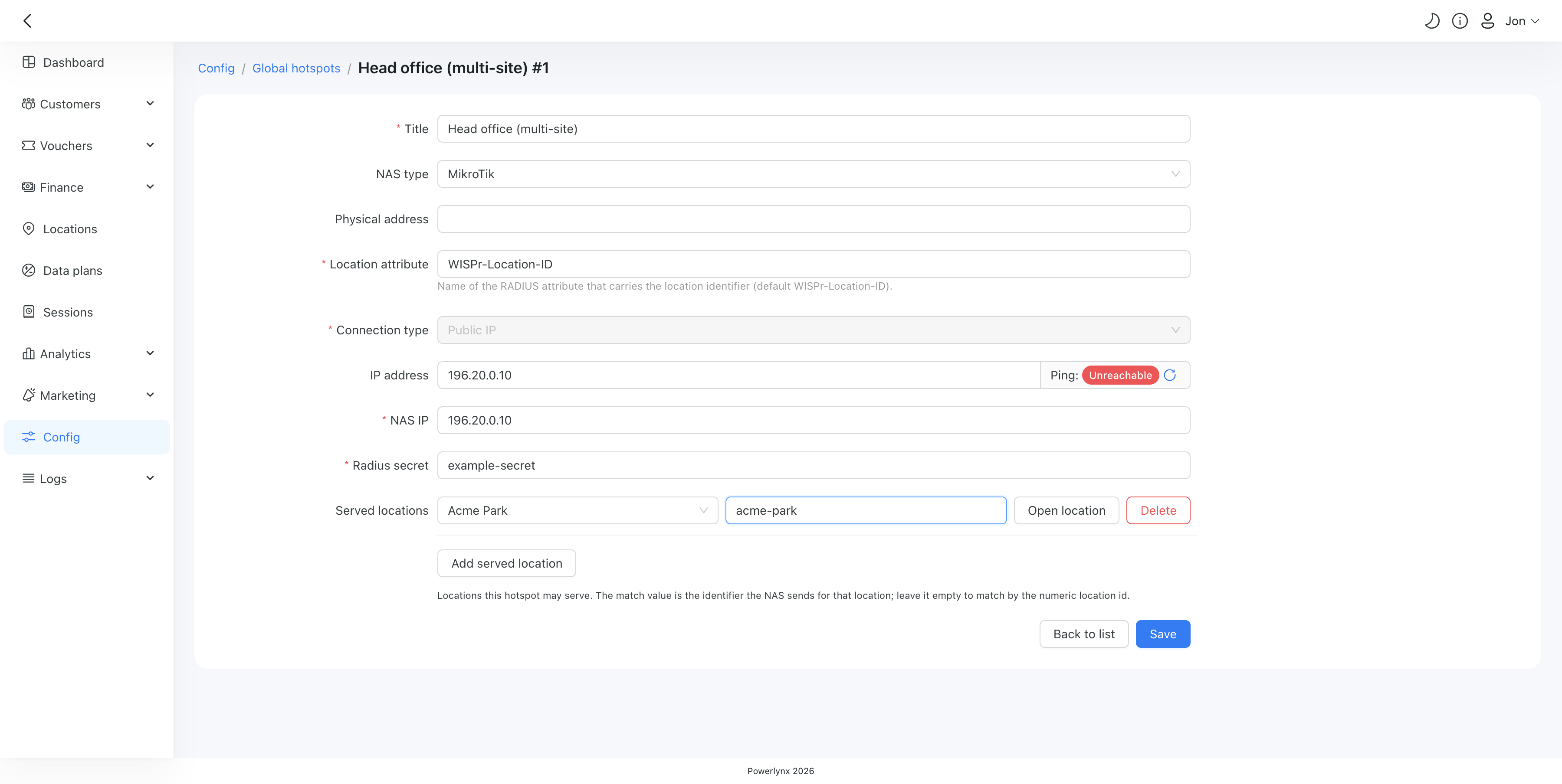Refresh the ping status
This screenshot has width=1562, height=784.
point(1170,375)
